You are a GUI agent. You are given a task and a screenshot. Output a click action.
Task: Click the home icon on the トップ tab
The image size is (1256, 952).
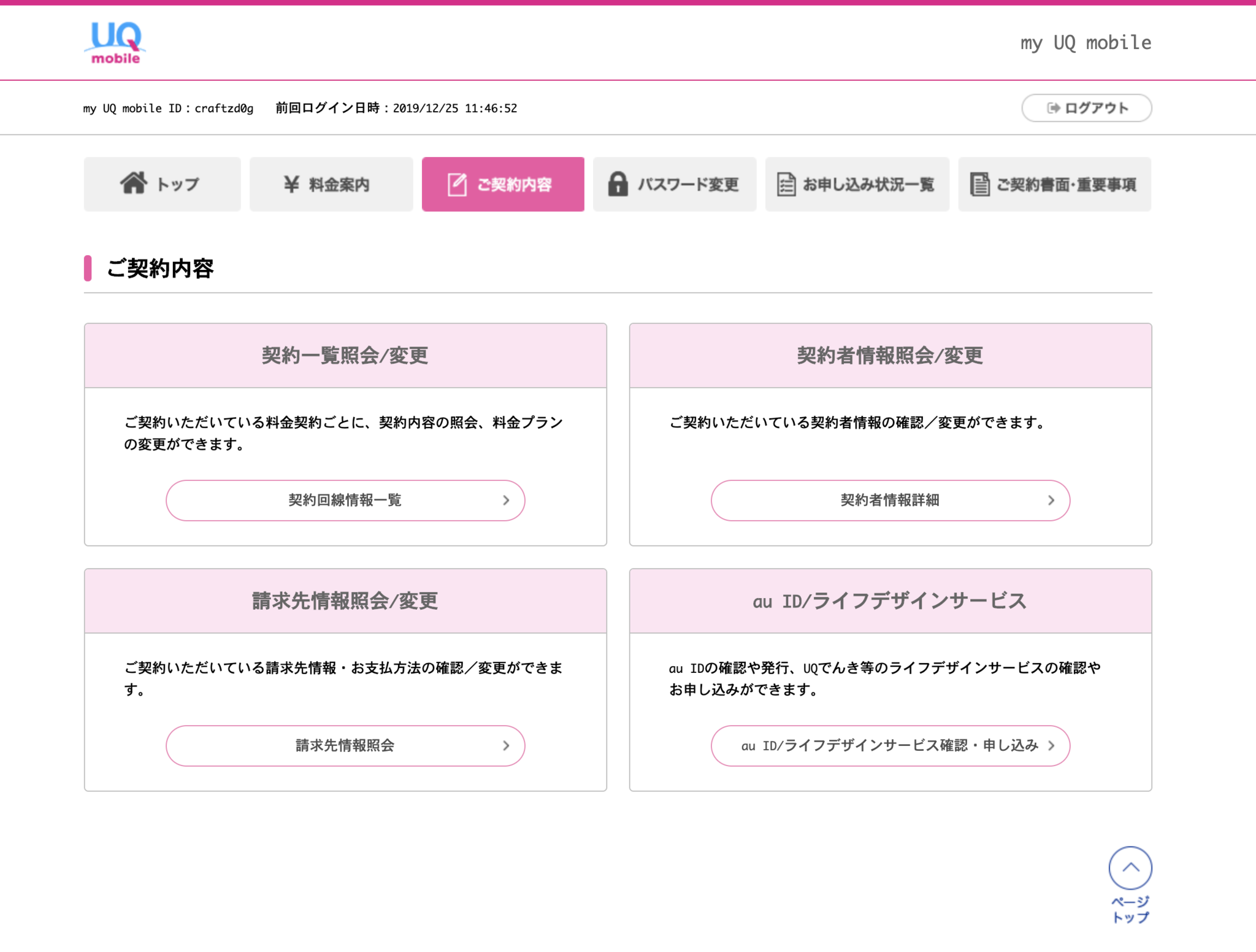(133, 183)
